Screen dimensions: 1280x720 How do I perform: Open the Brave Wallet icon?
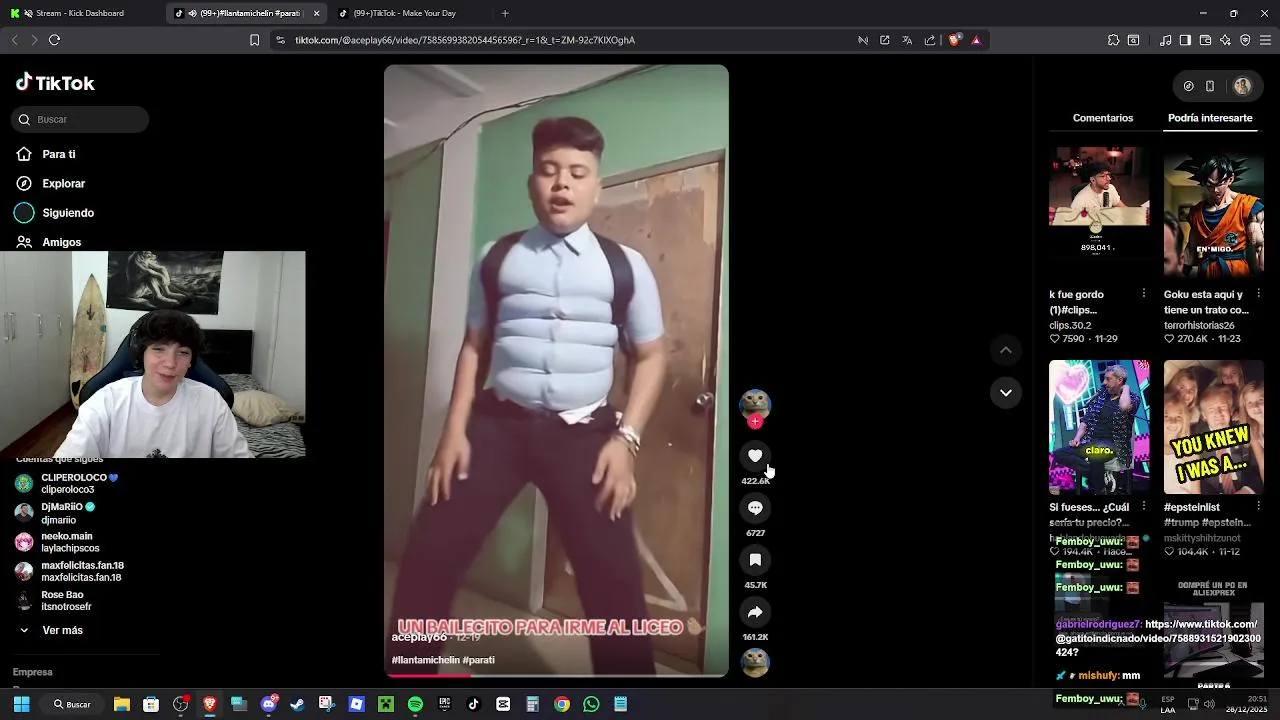click(1205, 40)
